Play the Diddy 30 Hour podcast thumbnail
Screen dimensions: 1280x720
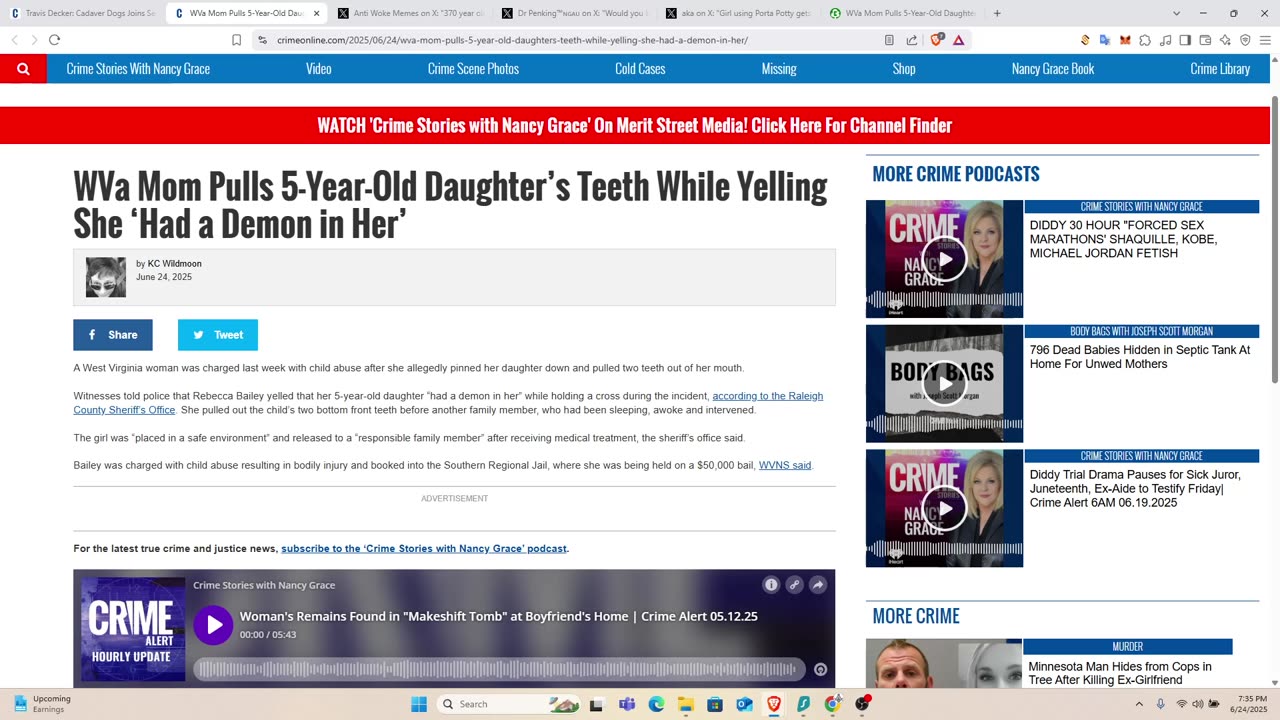pos(944,259)
